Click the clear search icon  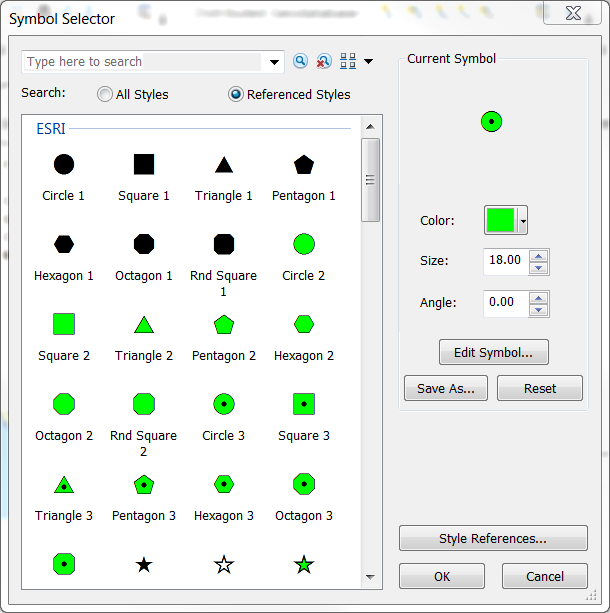click(324, 61)
